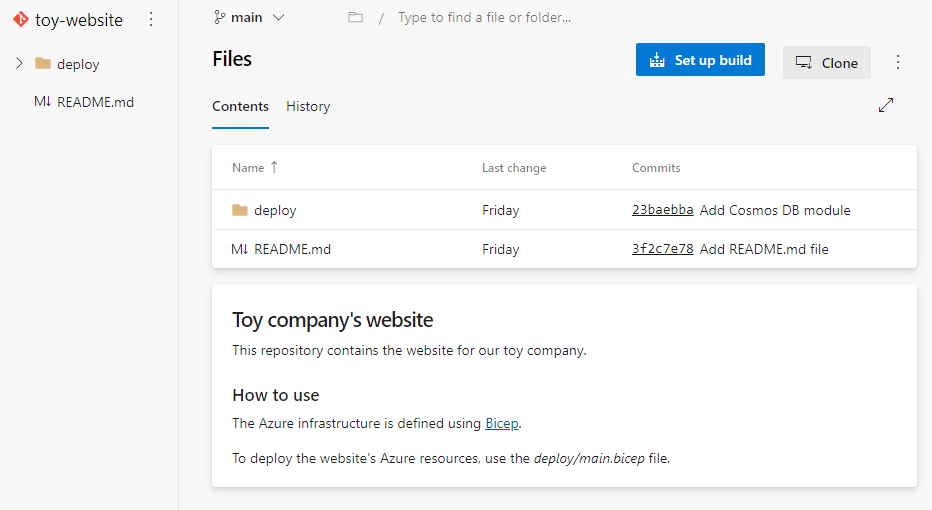The width and height of the screenshot is (932, 510).
Task: Click the deploy folder icon in the file table
Action: [x=240, y=210]
